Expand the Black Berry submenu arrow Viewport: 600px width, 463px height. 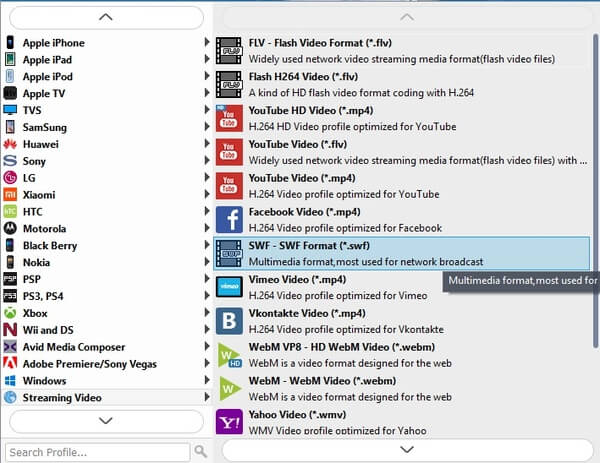pyautogui.click(x=207, y=245)
